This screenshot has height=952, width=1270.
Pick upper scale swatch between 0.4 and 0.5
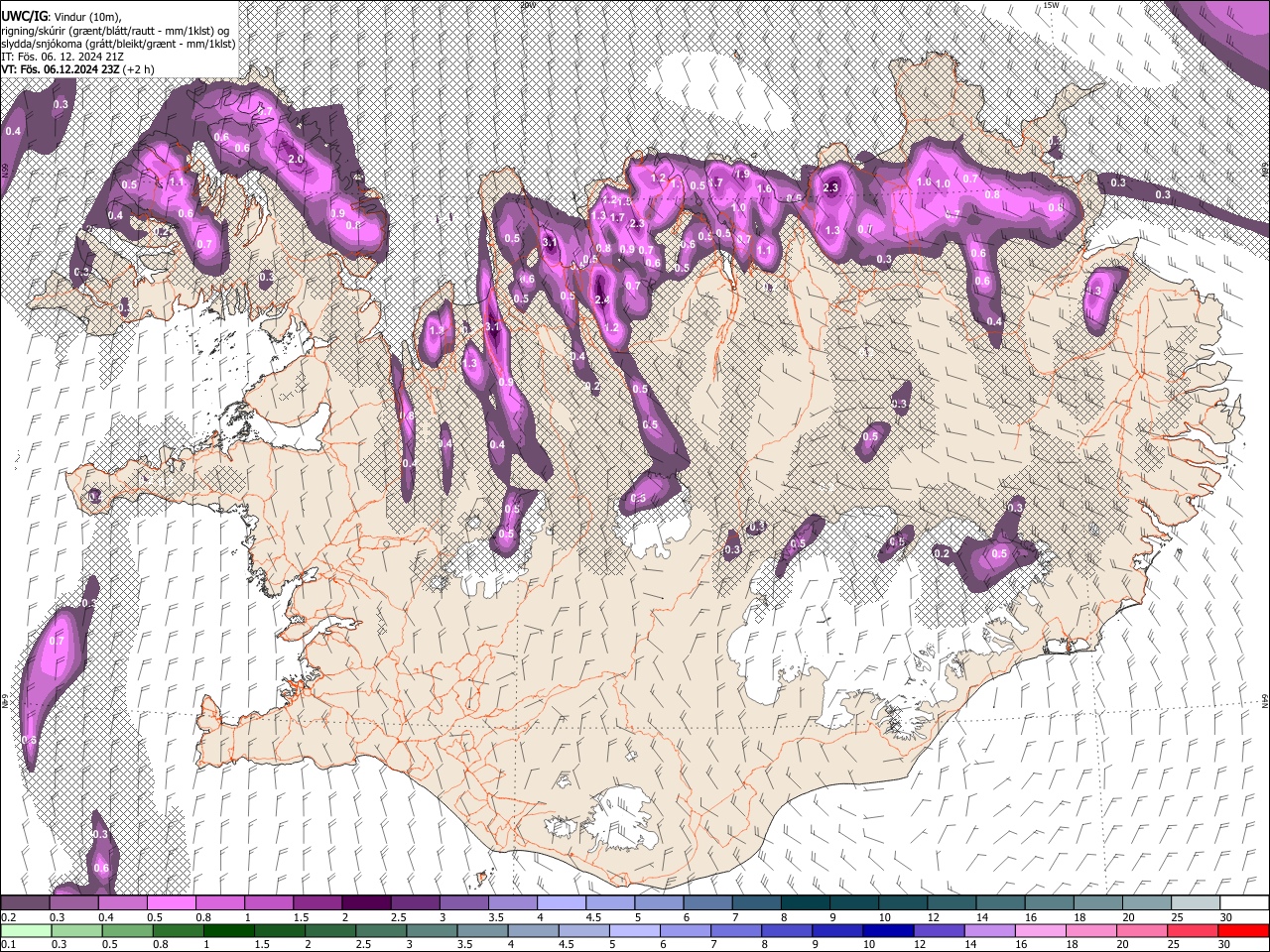(122, 903)
